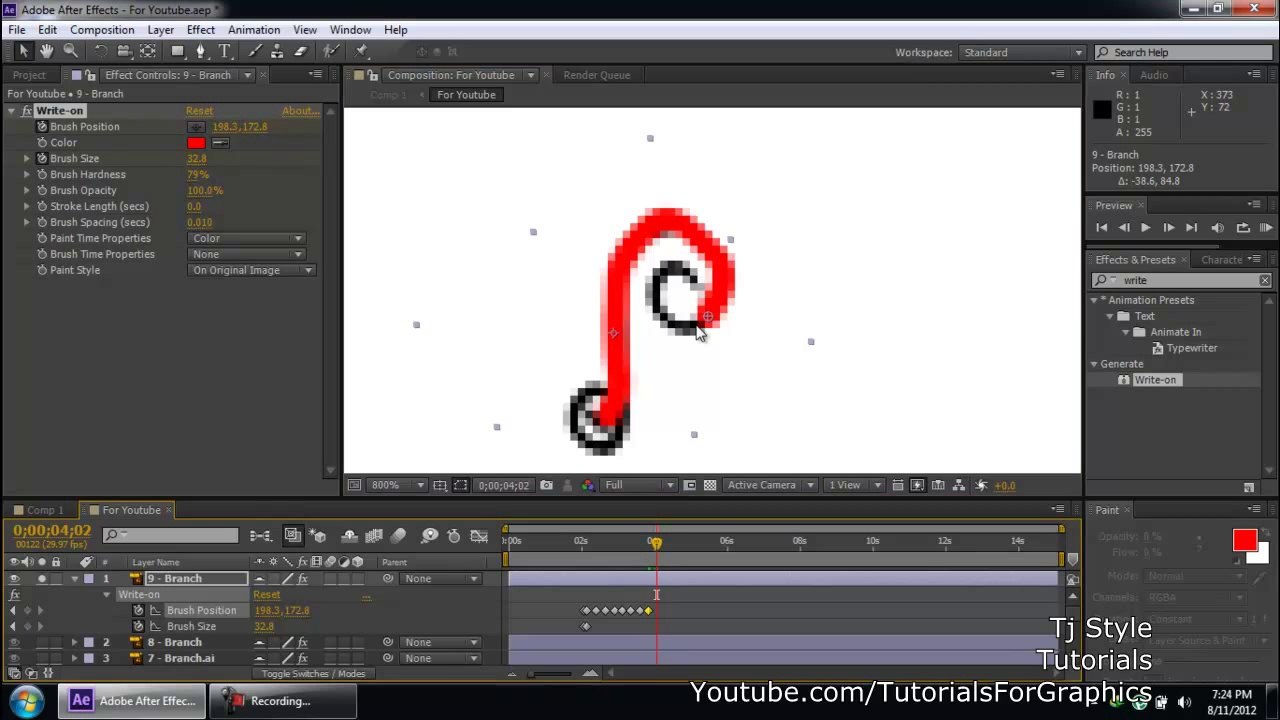Click the Brainstorm icon in timeline
1280x720 pixels.
click(x=429, y=536)
